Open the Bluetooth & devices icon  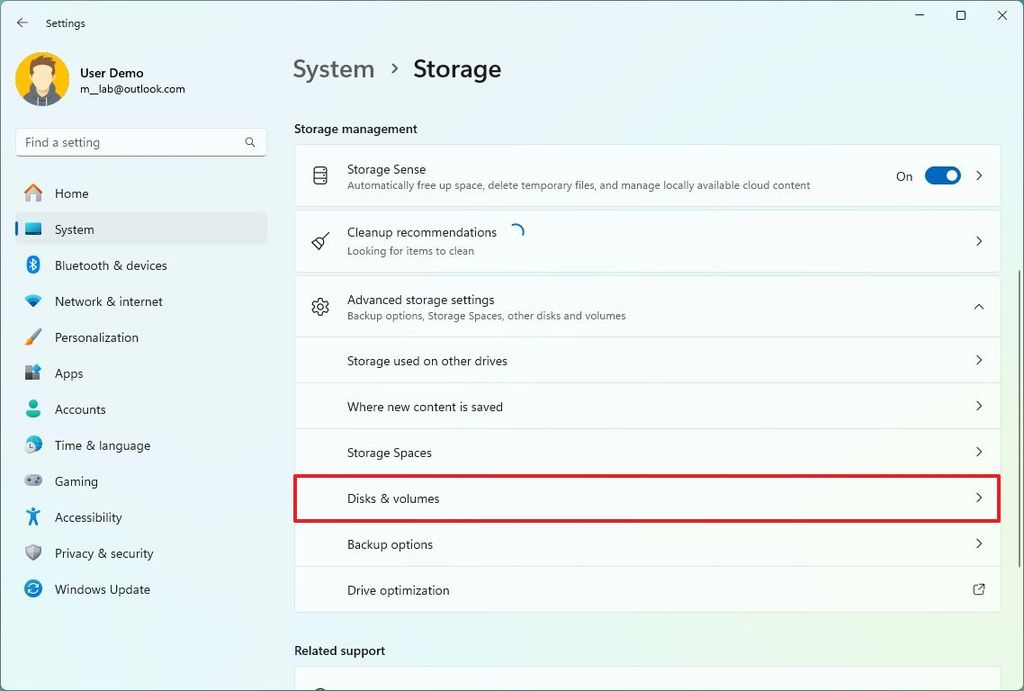[33, 265]
